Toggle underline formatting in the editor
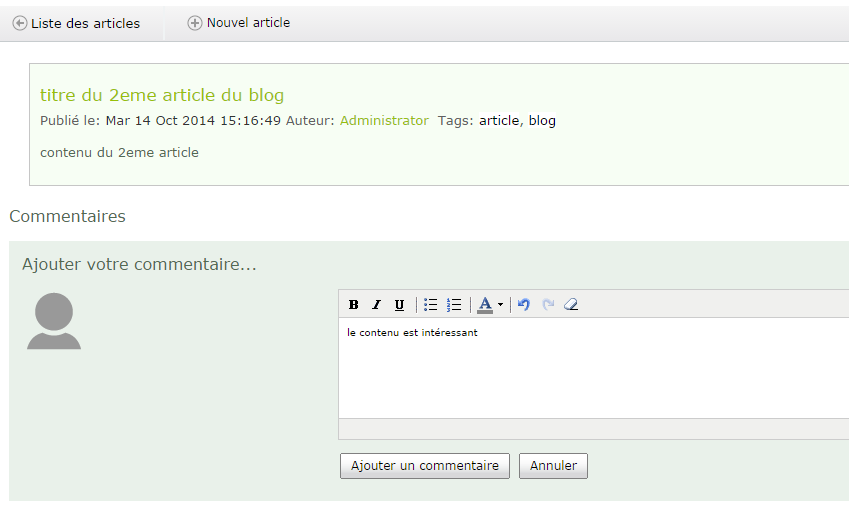This screenshot has height=510, width=849. click(x=400, y=305)
